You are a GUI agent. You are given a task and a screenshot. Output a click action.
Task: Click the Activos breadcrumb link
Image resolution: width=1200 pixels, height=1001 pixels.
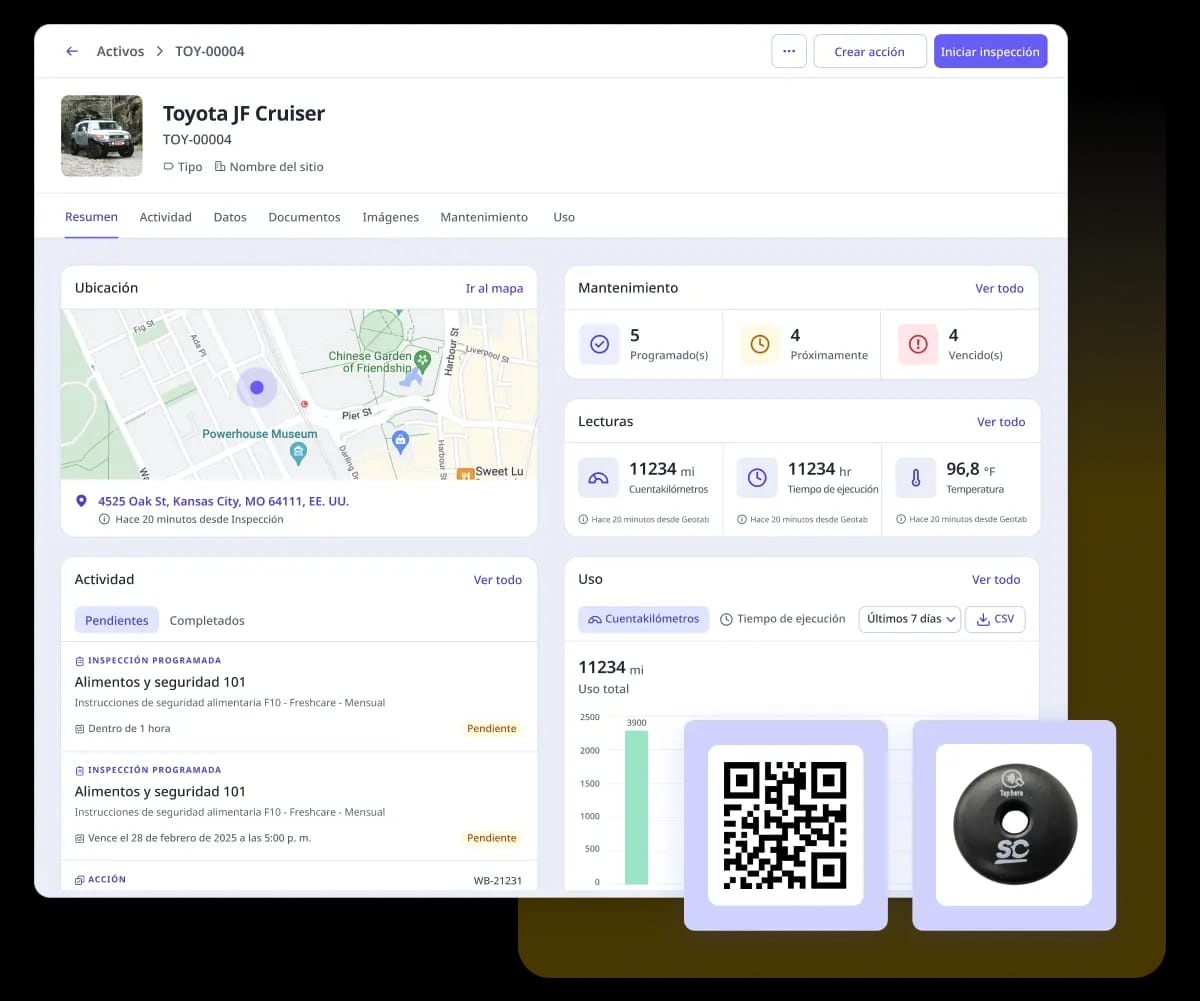click(120, 51)
